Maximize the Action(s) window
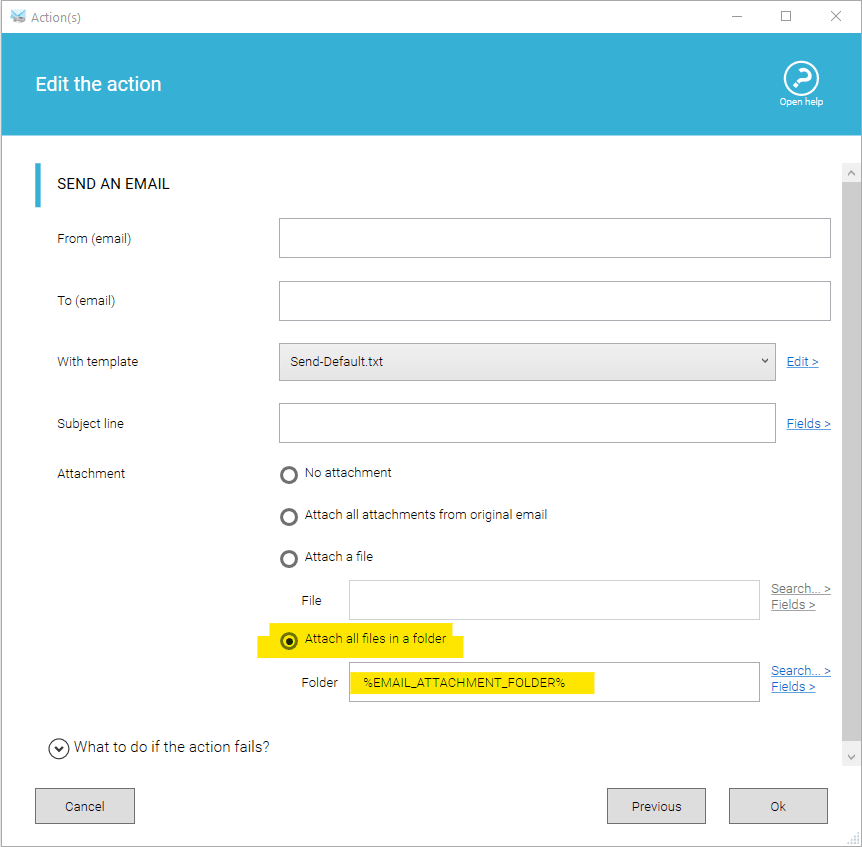 tap(786, 16)
